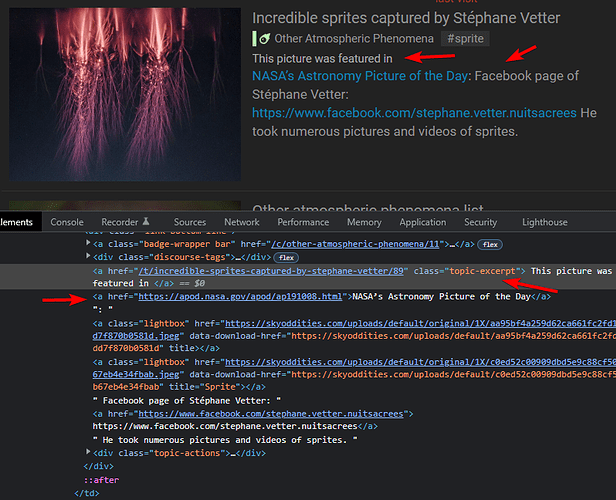Screen dimensions: 616x500
Task: Expand the topic-actions div node
Action: (88, 452)
